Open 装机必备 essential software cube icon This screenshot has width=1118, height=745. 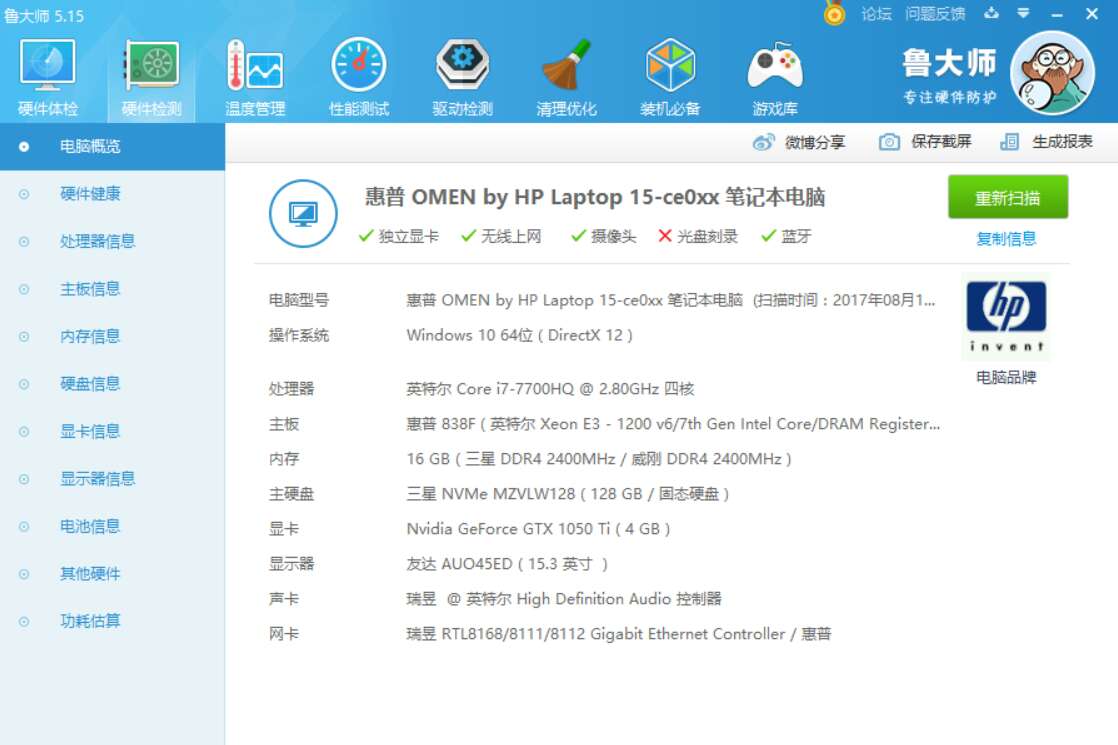click(670, 77)
